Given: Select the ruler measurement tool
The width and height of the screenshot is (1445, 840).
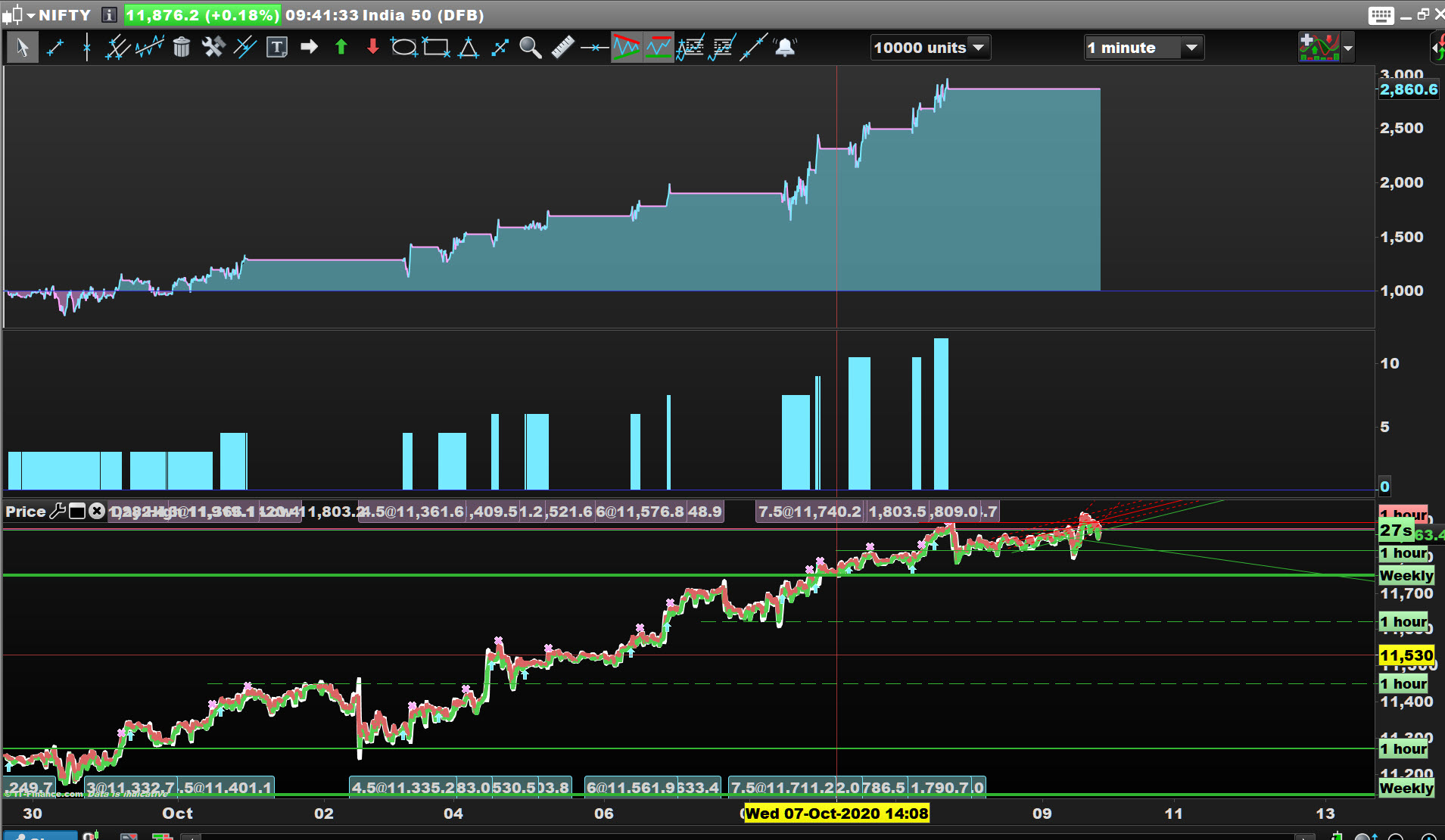Looking at the screenshot, I should pyautogui.click(x=562, y=48).
